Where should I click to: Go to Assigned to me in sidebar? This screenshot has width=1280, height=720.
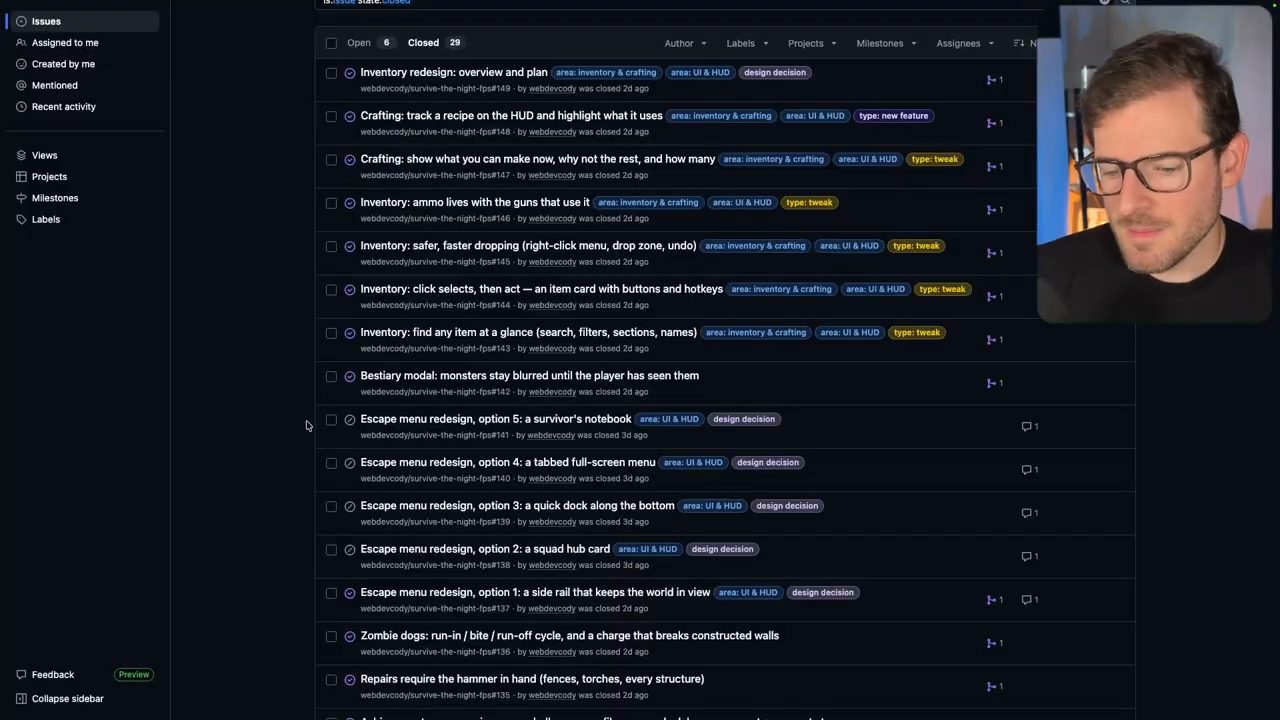(x=65, y=43)
